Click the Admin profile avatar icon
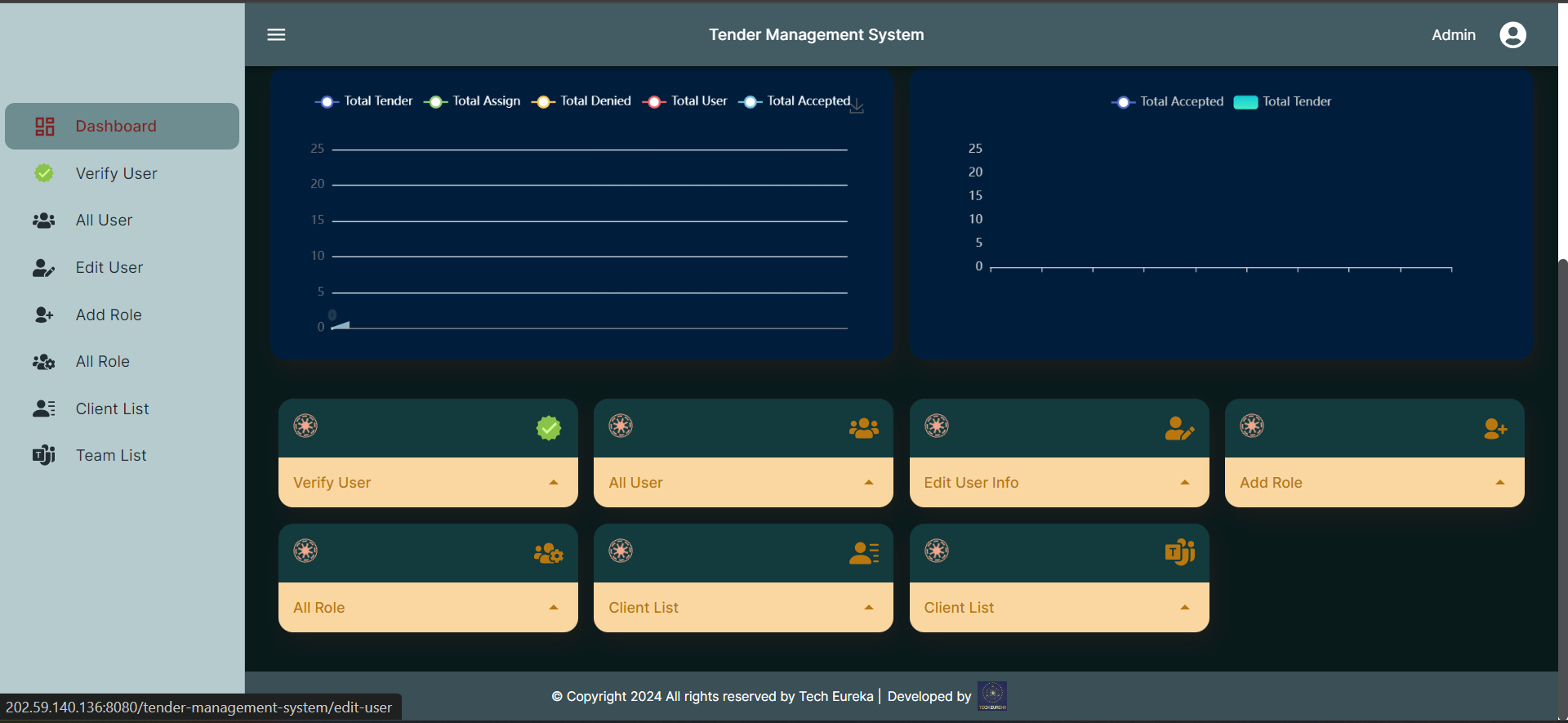This screenshot has width=1568, height=723. (1512, 34)
